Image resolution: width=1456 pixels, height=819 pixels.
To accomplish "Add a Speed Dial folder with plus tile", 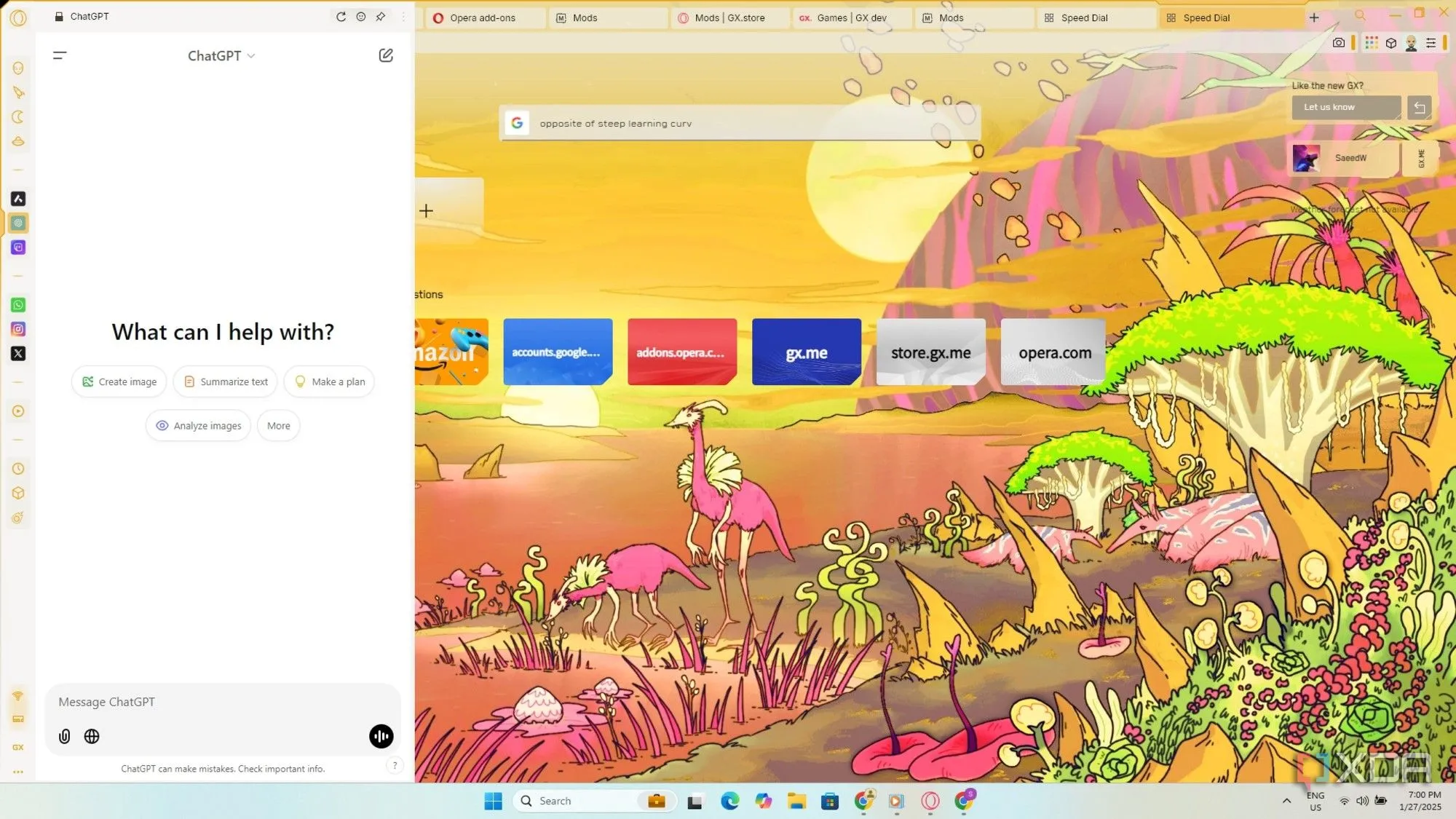I will (x=427, y=211).
